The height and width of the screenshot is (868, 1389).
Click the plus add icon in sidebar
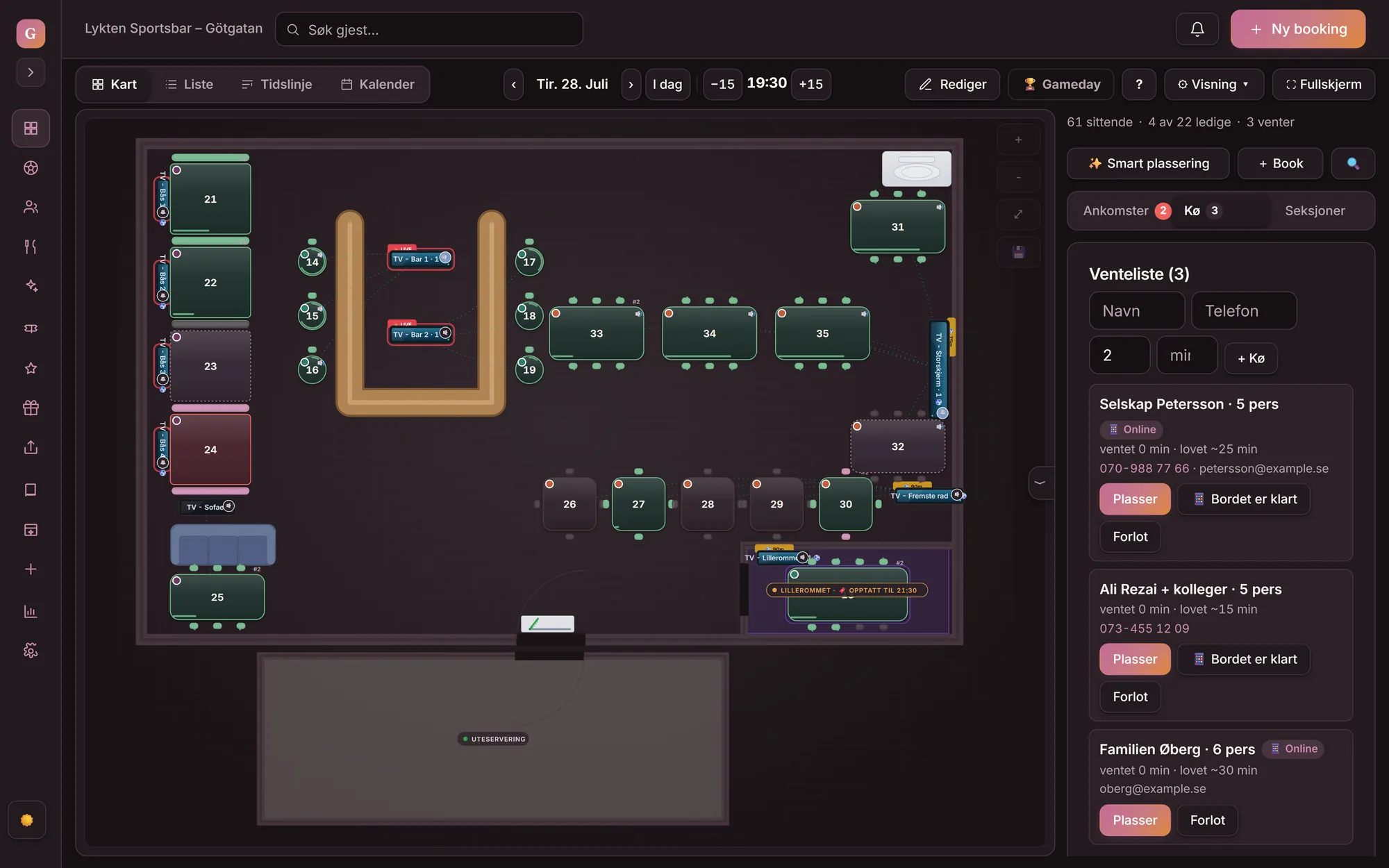[31, 569]
